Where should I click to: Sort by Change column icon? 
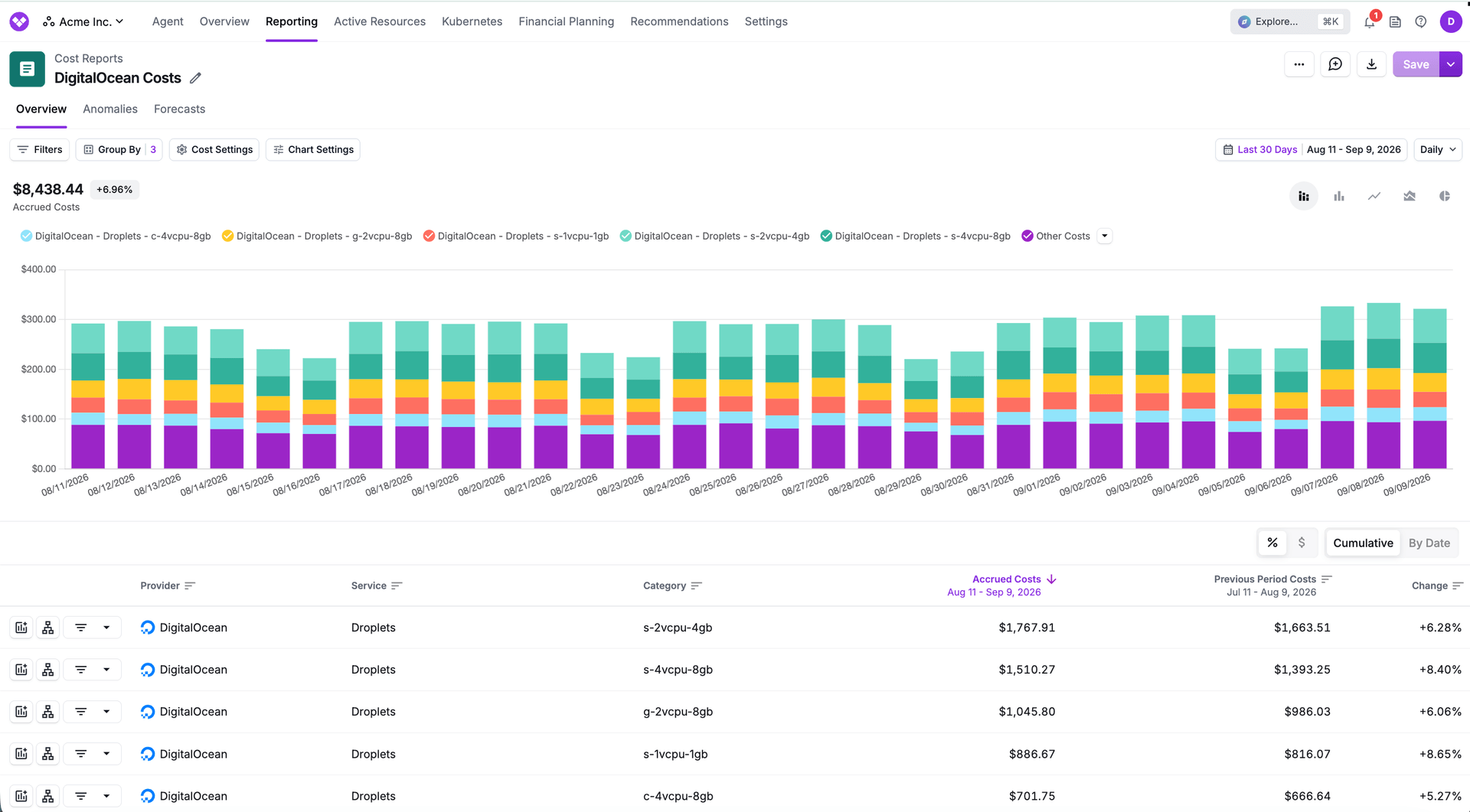(x=1457, y=585)
